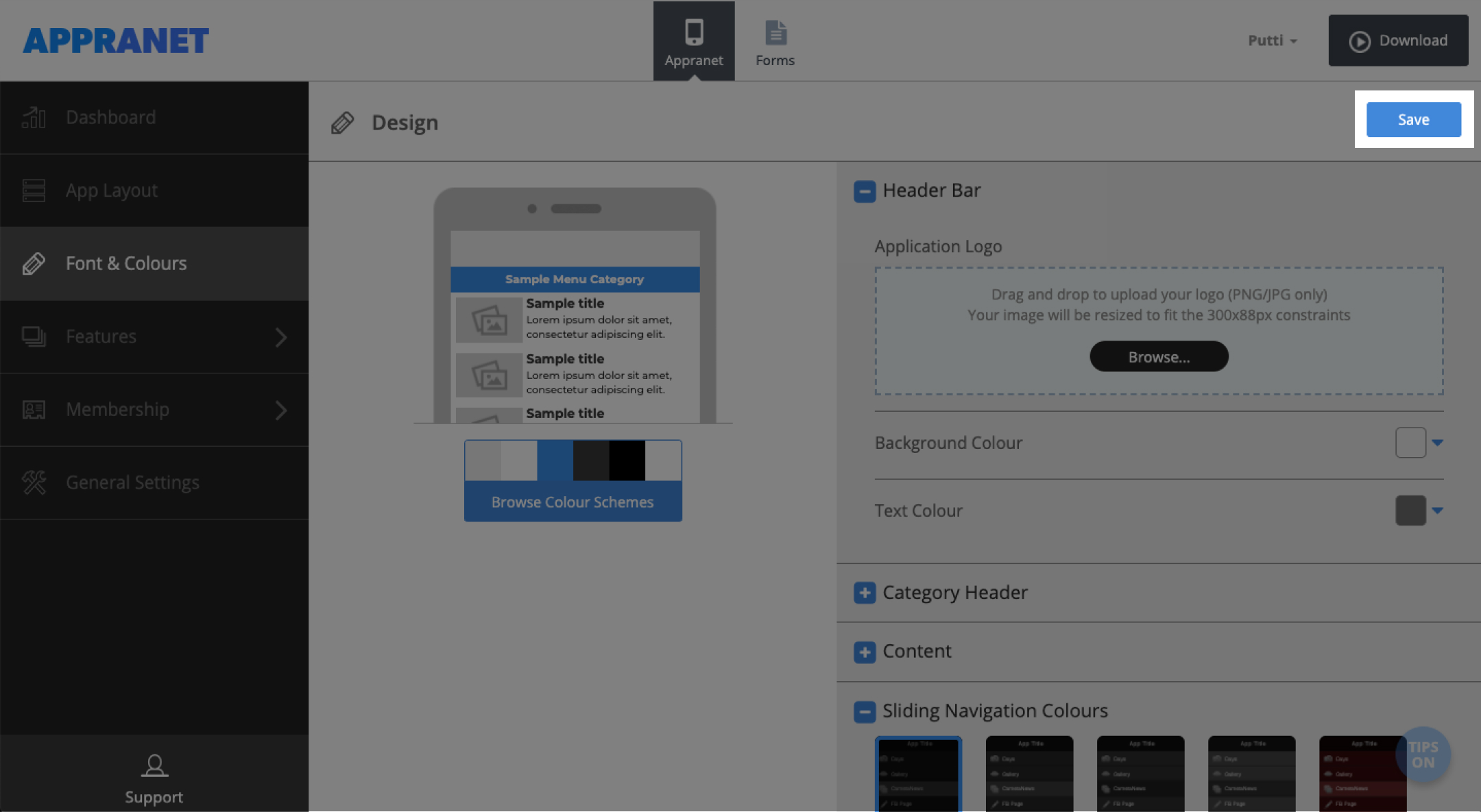Click the APPRANET logo
Image resolution: width=1481 pixels, height=812 pixels.
116,40
